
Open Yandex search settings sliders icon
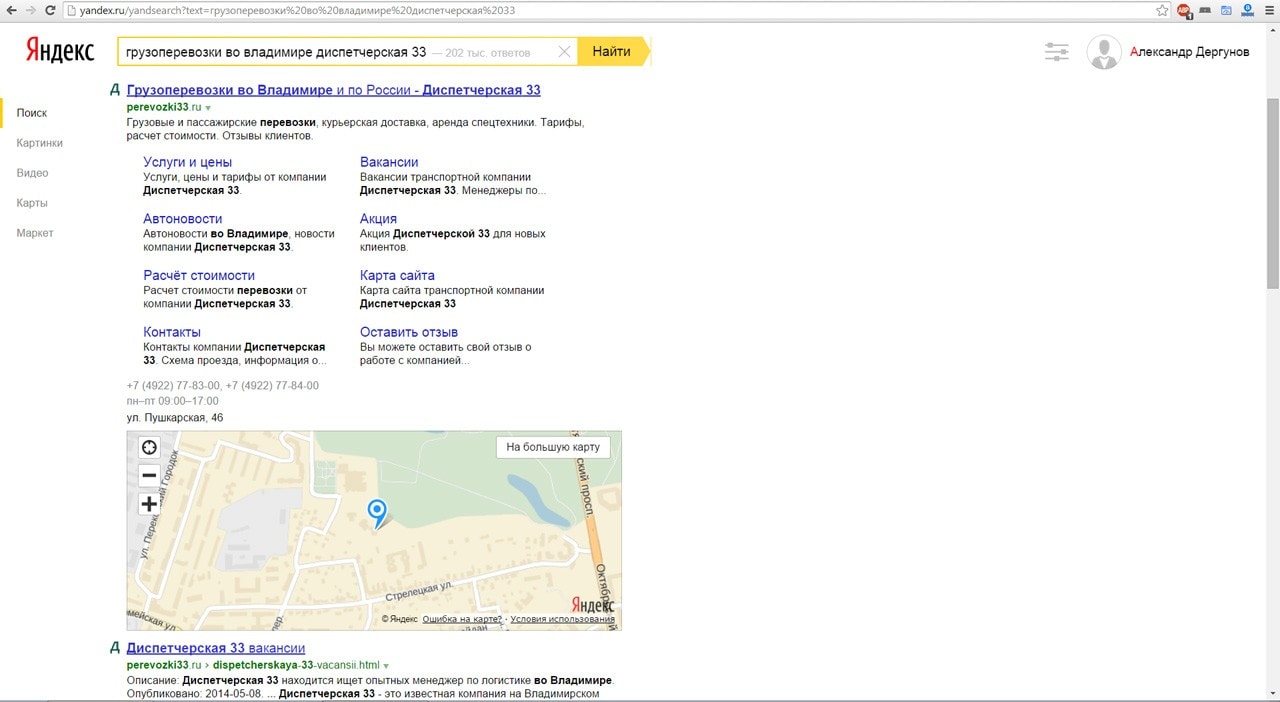(1056, 52)
